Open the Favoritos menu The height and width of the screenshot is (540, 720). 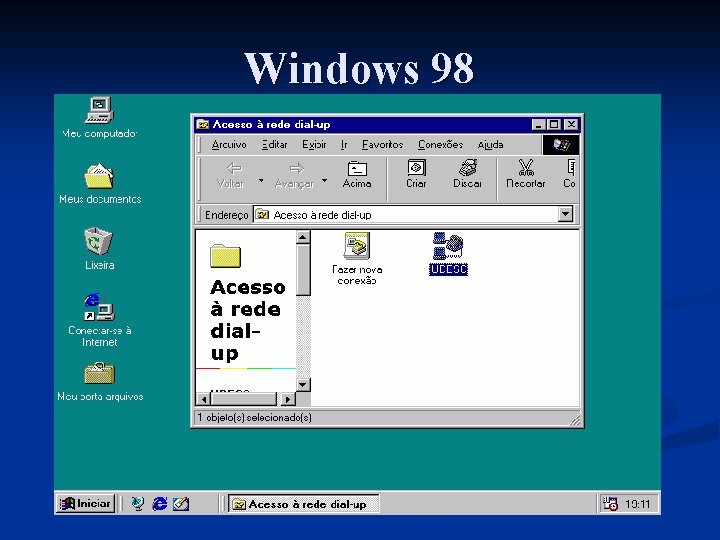(x=382, y=145)
